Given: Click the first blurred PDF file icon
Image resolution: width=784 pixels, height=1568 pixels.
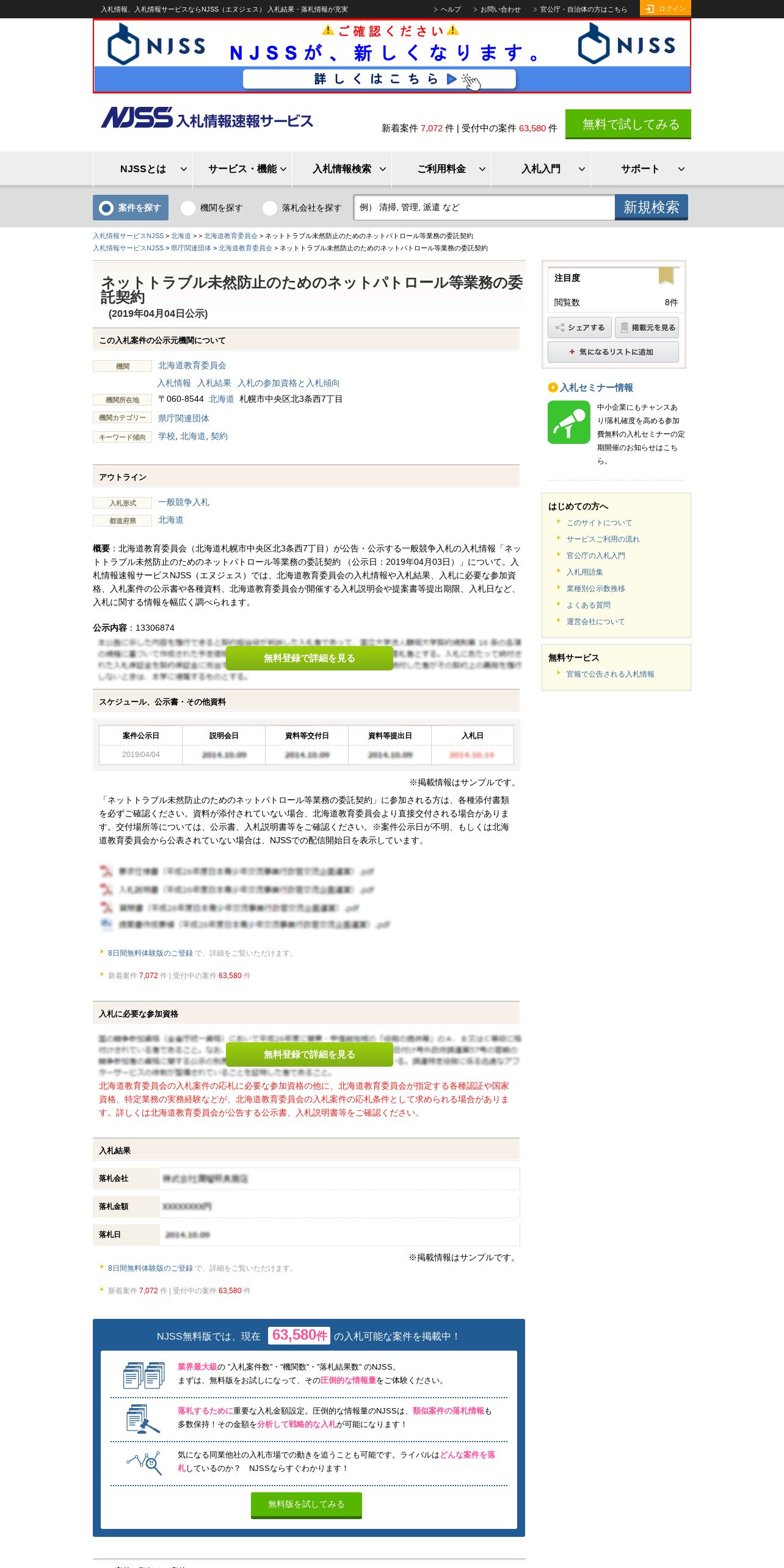Looking at the screenshot, I should (x=106, y=871).
